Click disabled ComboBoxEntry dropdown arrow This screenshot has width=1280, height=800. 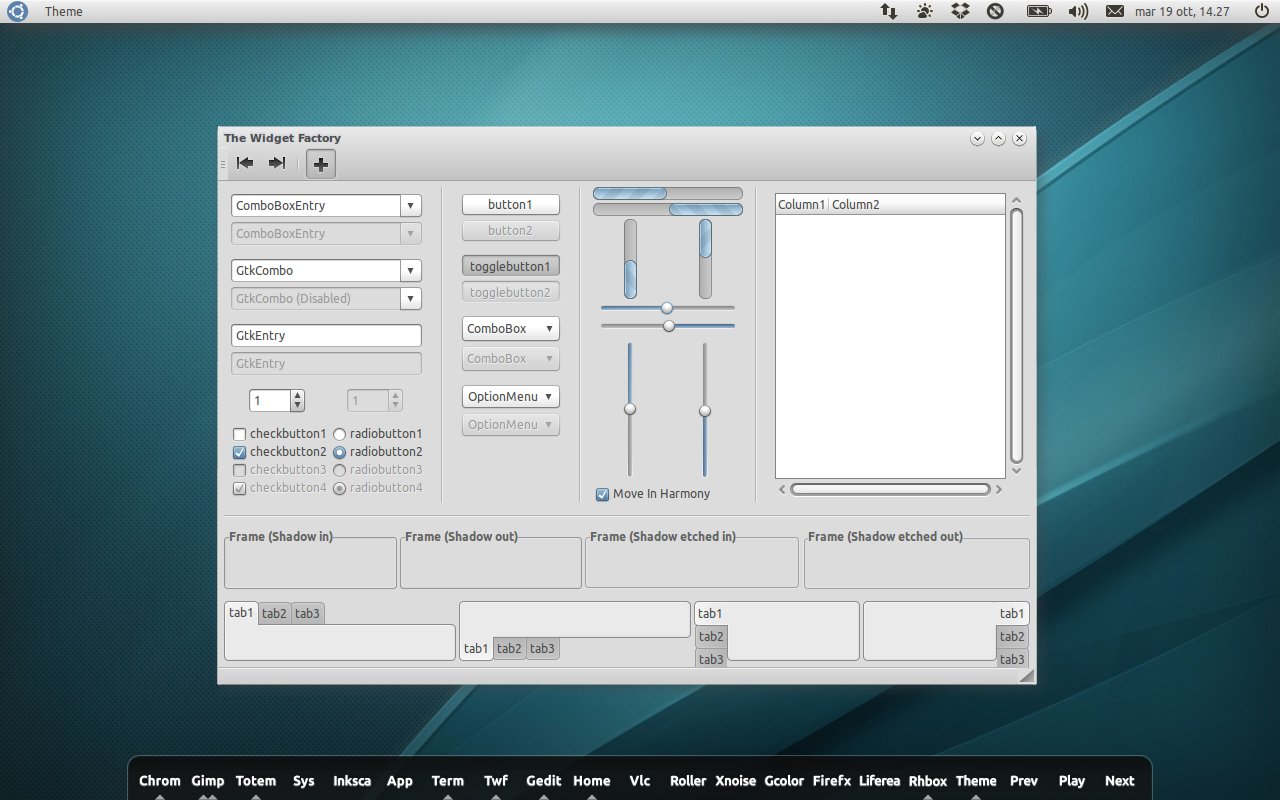click(410, 233)
